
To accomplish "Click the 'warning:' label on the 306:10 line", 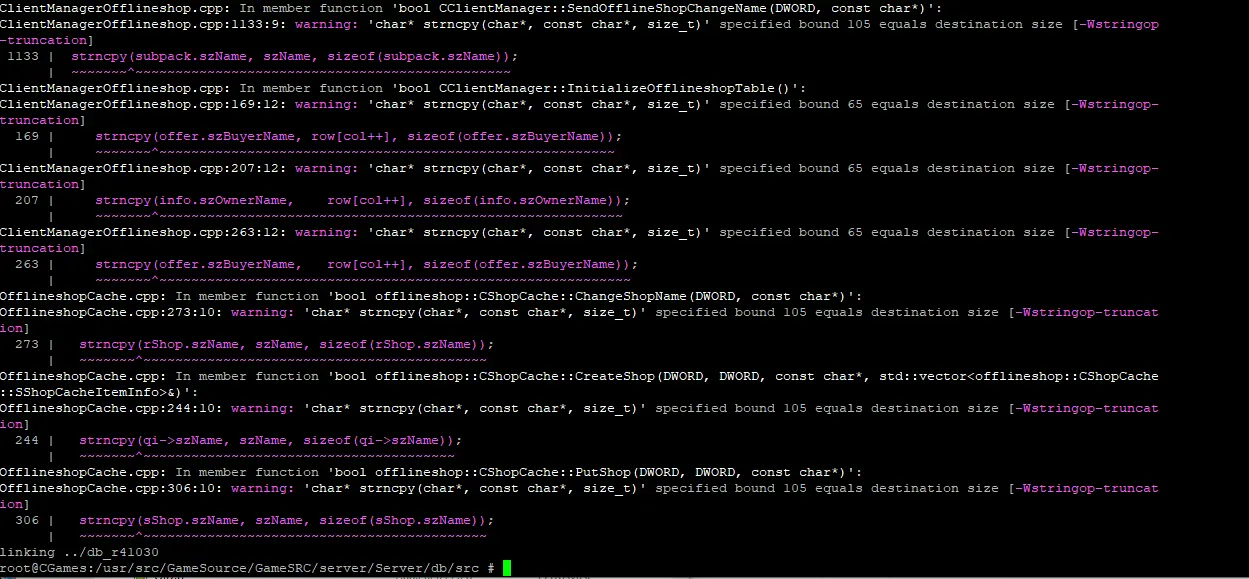I will (x=263, y=488).
